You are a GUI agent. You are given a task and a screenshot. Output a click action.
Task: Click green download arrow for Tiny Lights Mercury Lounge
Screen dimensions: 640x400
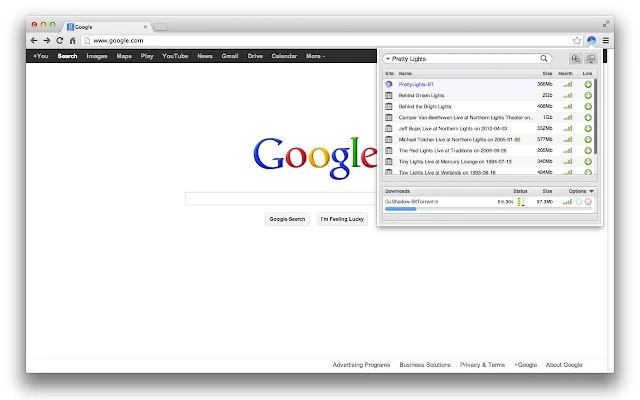pos(588,162)
